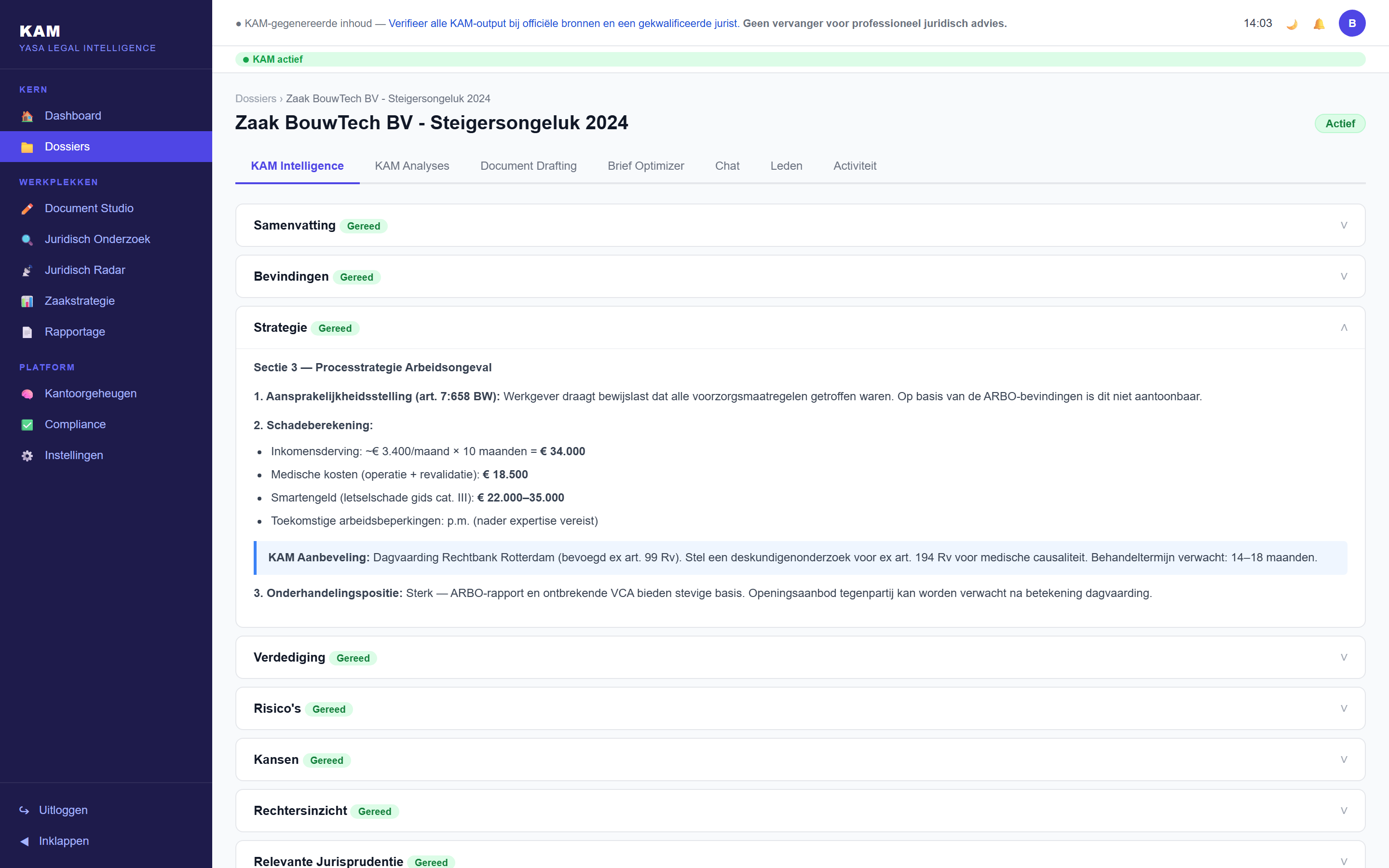Click the Juridisch Radar satellite icon
The height and width of the screenshot is (868, 1389).
click(27, 271)
